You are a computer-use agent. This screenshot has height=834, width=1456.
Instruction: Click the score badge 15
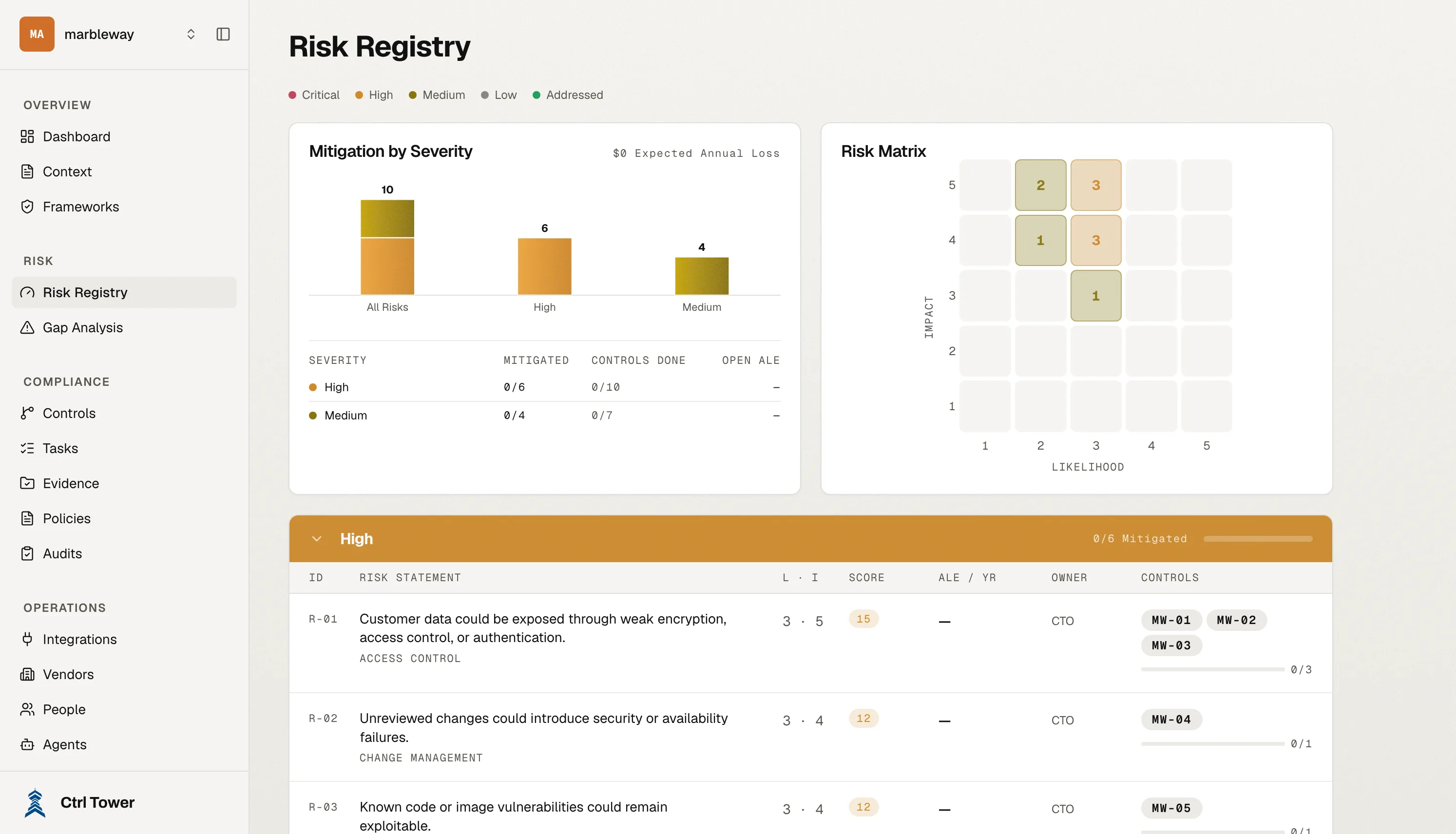863,619
